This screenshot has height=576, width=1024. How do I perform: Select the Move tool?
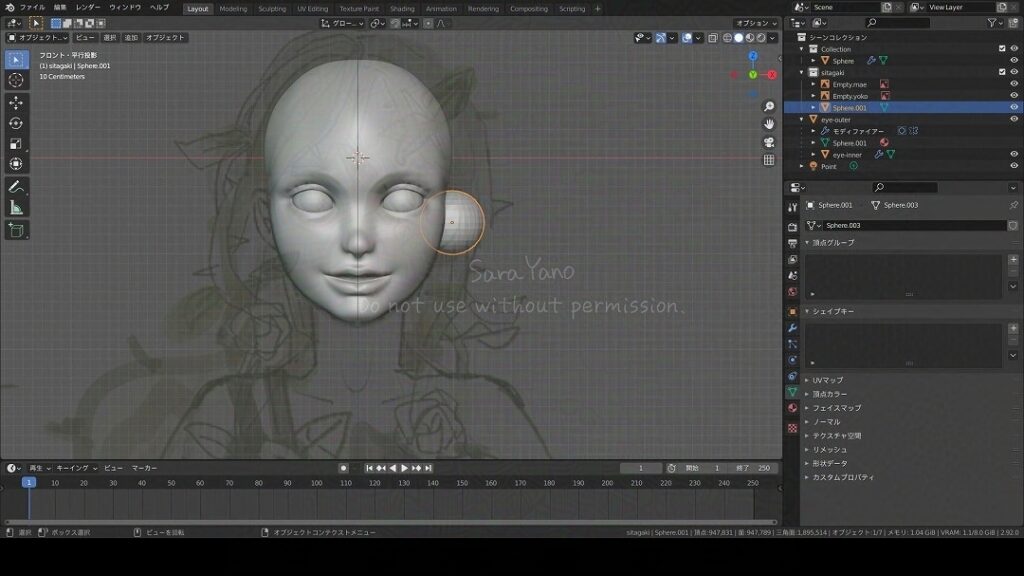point(16,103)
